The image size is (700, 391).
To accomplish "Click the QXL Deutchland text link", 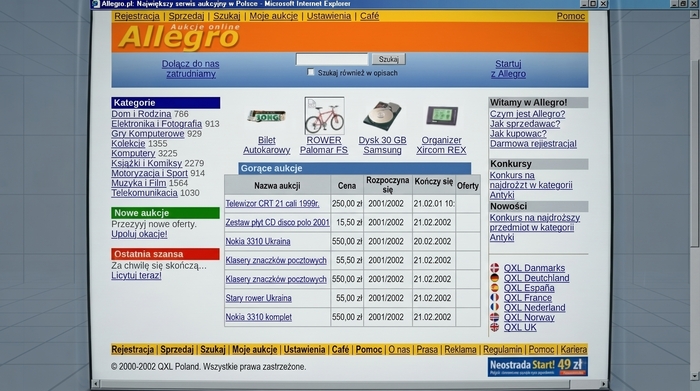I will [x=536, y=278].
